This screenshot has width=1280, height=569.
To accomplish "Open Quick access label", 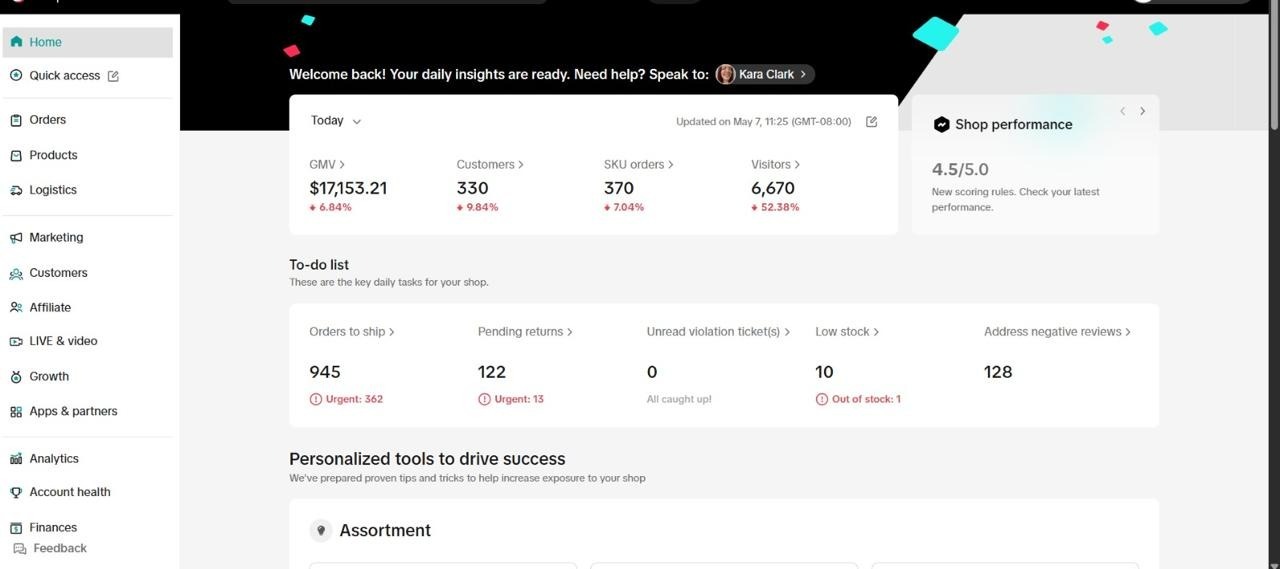I will (x=65, y=75).
